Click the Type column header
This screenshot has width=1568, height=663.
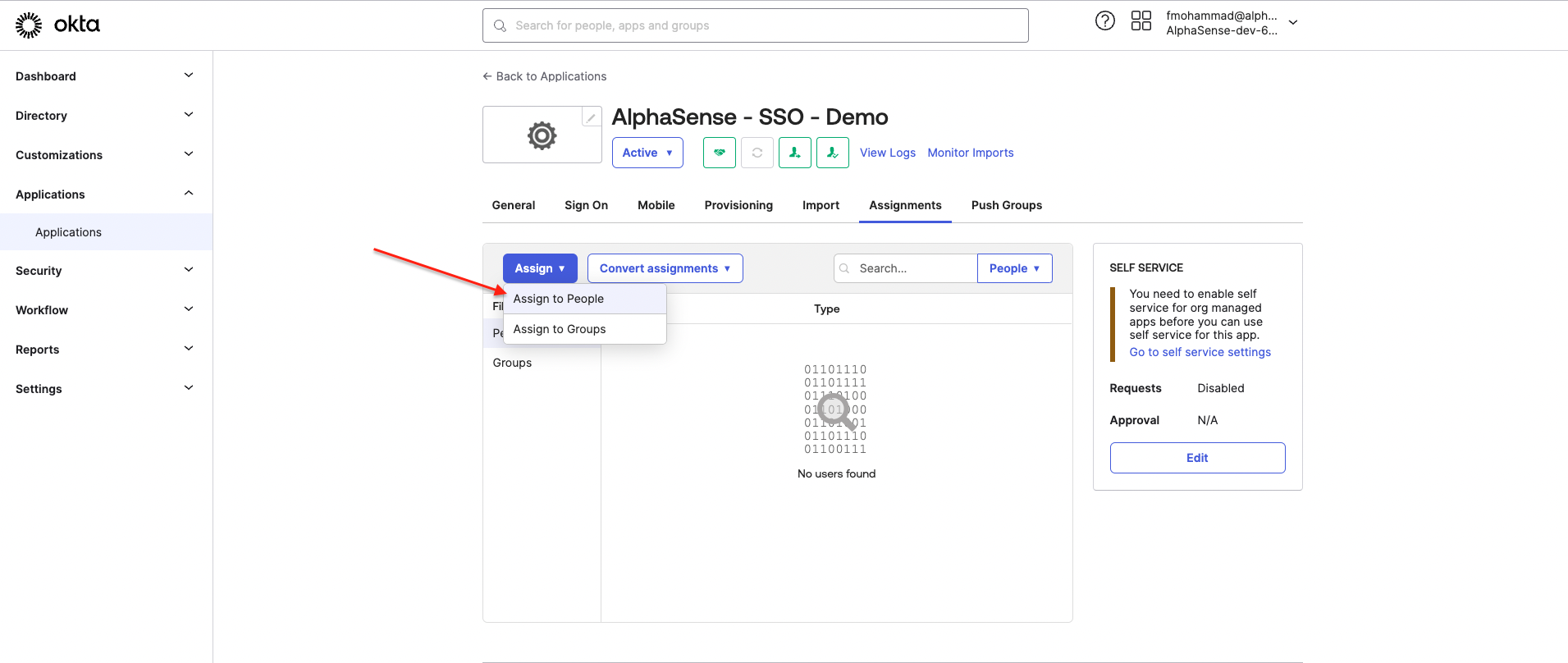pos(827,309)
